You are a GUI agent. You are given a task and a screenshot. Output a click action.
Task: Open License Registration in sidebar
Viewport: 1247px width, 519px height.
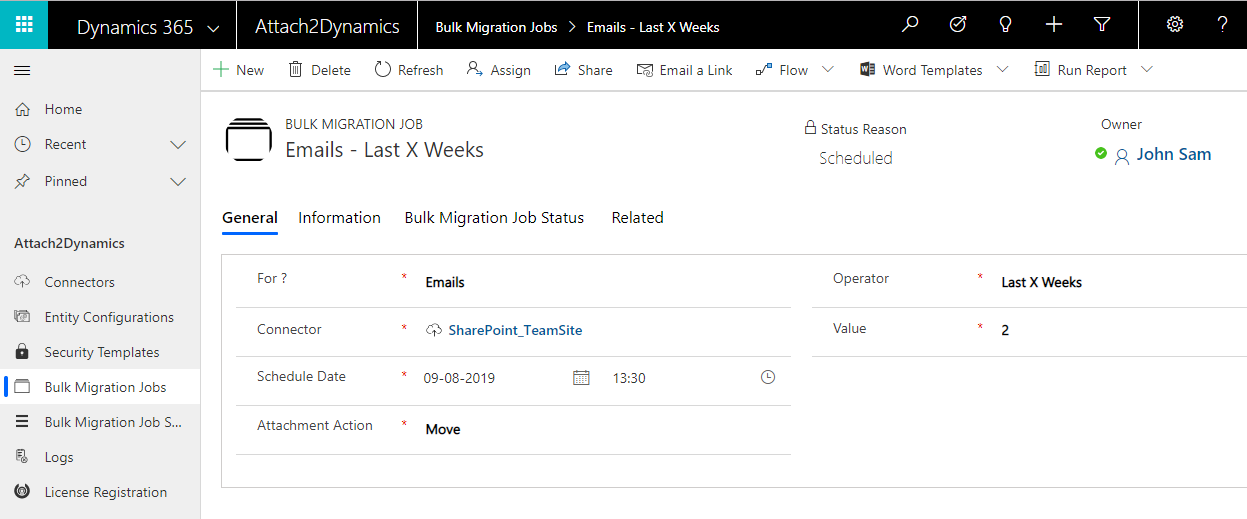coord(100,492)
